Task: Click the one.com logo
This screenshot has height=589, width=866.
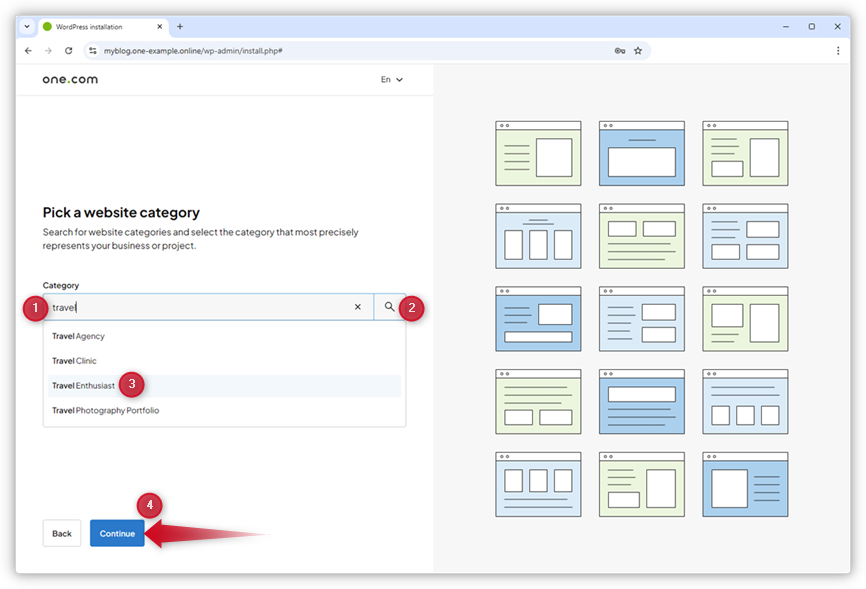Action: 68,79
